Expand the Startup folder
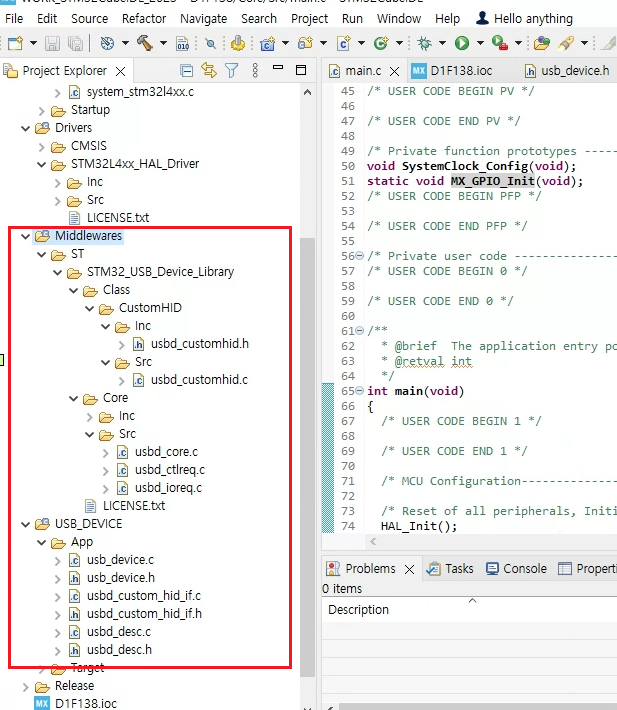The width and height of the screenshot is (617, 710). click(x=42, y=111)
